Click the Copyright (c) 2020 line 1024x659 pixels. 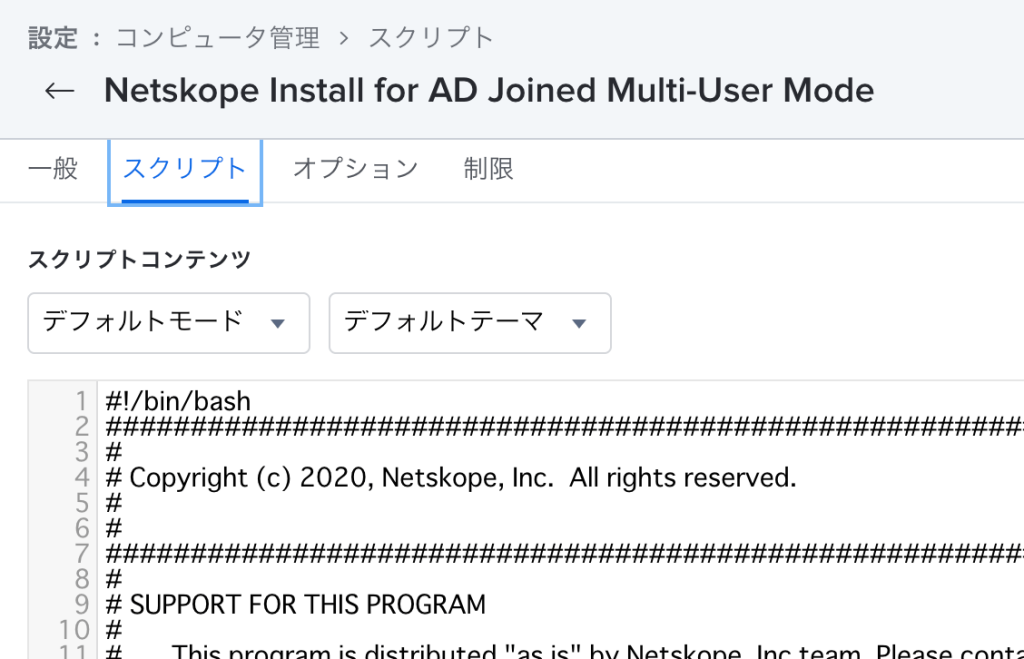click(451, 477)
